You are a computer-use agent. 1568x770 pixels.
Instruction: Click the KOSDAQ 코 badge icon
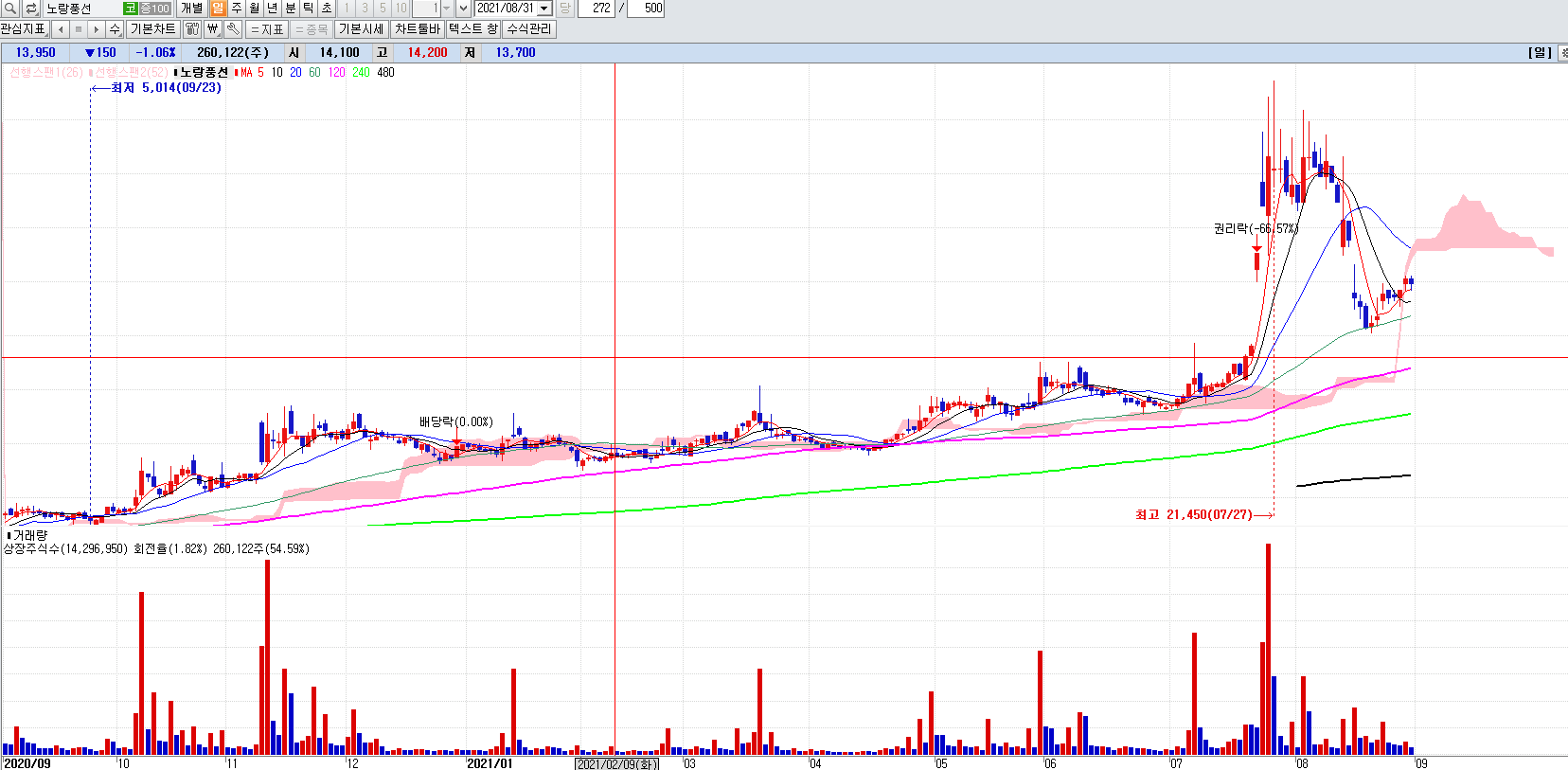click(131, 9)
